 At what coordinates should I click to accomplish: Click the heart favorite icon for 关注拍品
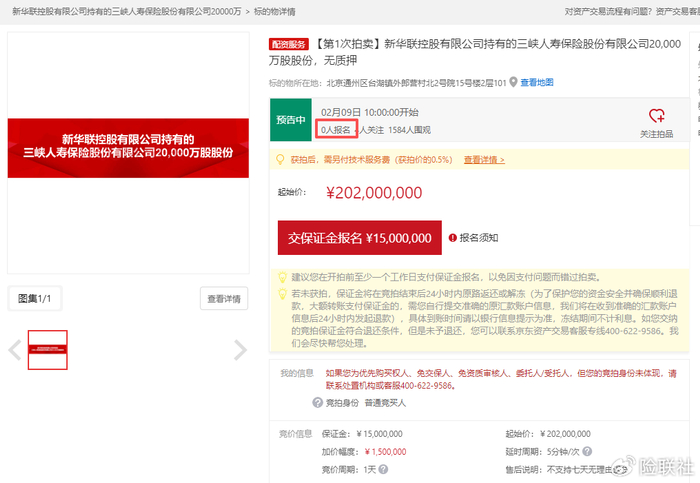pos(656,116)
